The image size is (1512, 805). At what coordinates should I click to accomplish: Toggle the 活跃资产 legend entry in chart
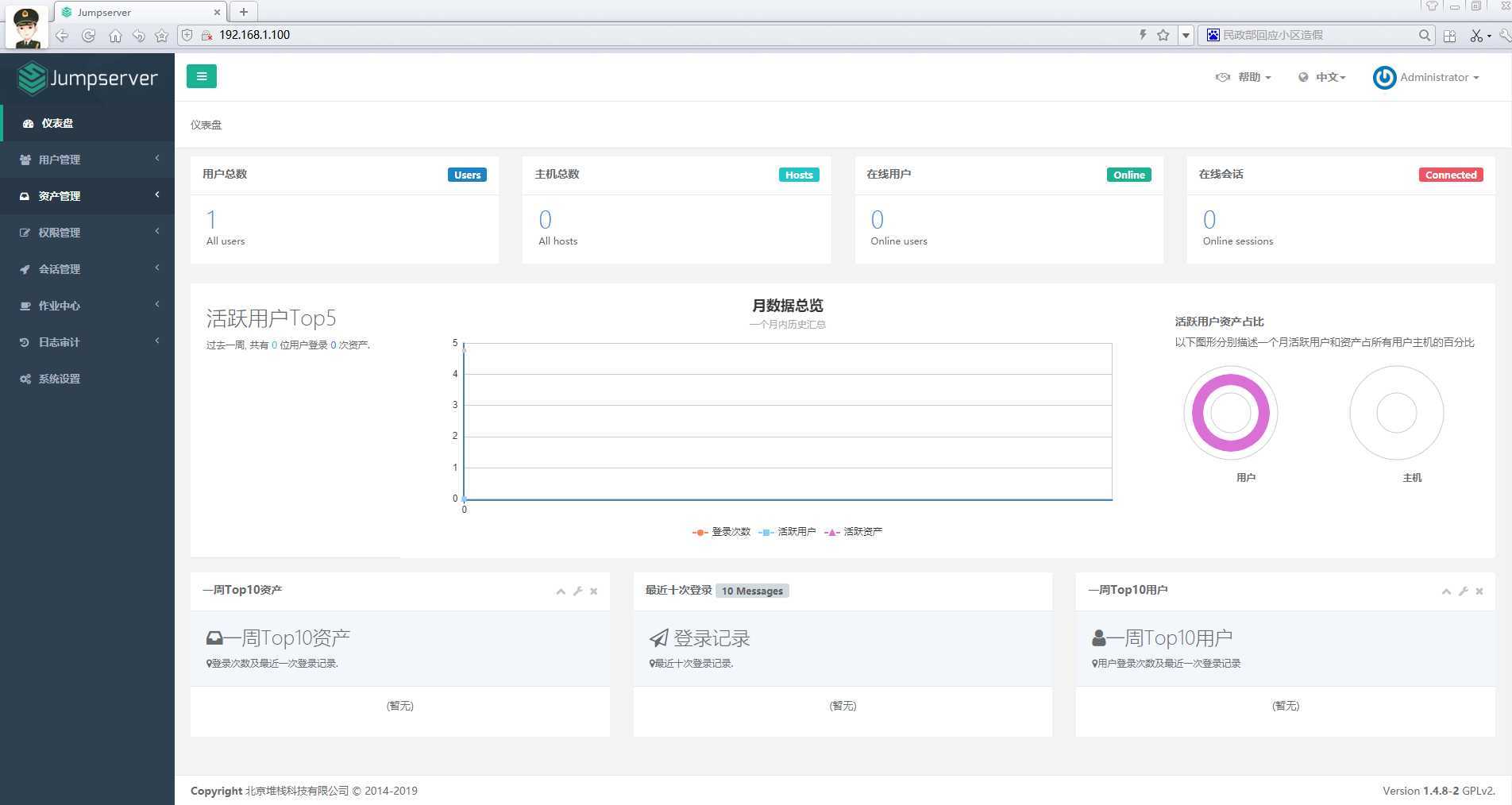853,532
